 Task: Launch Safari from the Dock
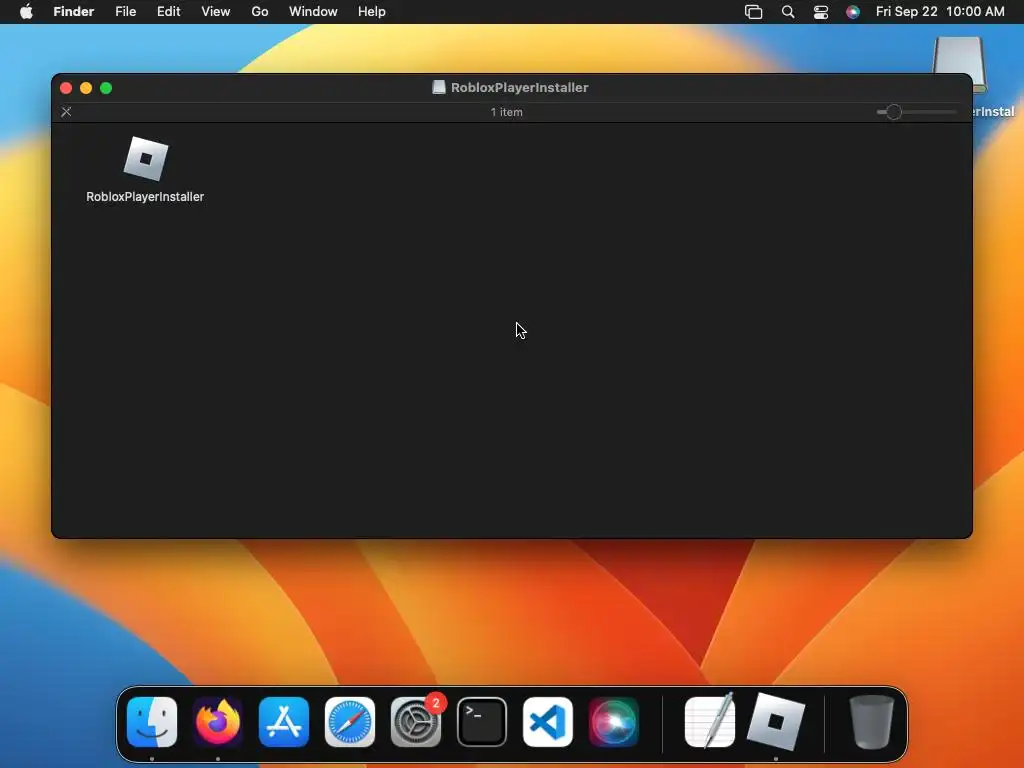pyautogui.click(x=350, y=722)
